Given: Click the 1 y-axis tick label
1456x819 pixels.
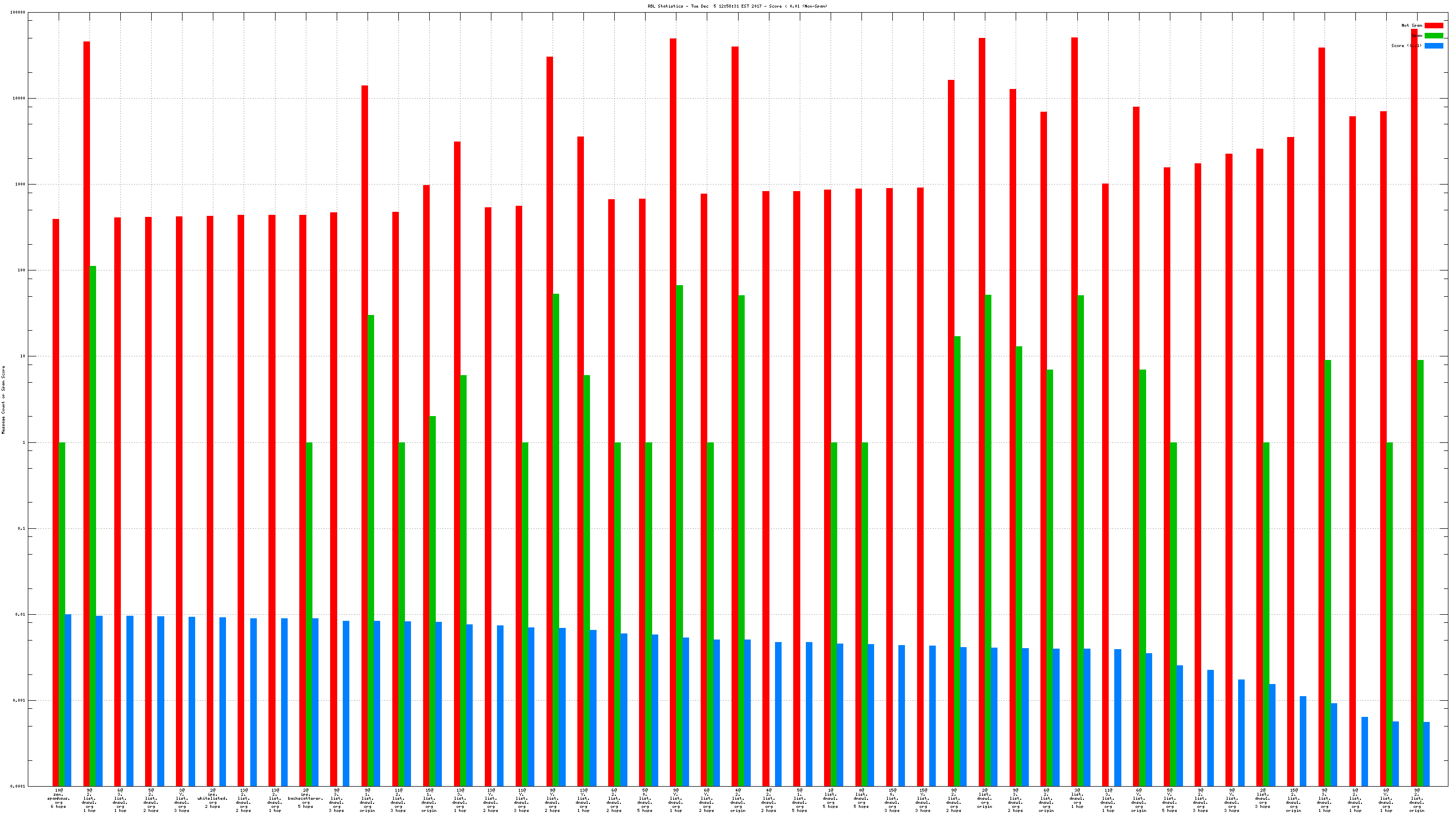Looking at the screenshot, I should point(24,442).
